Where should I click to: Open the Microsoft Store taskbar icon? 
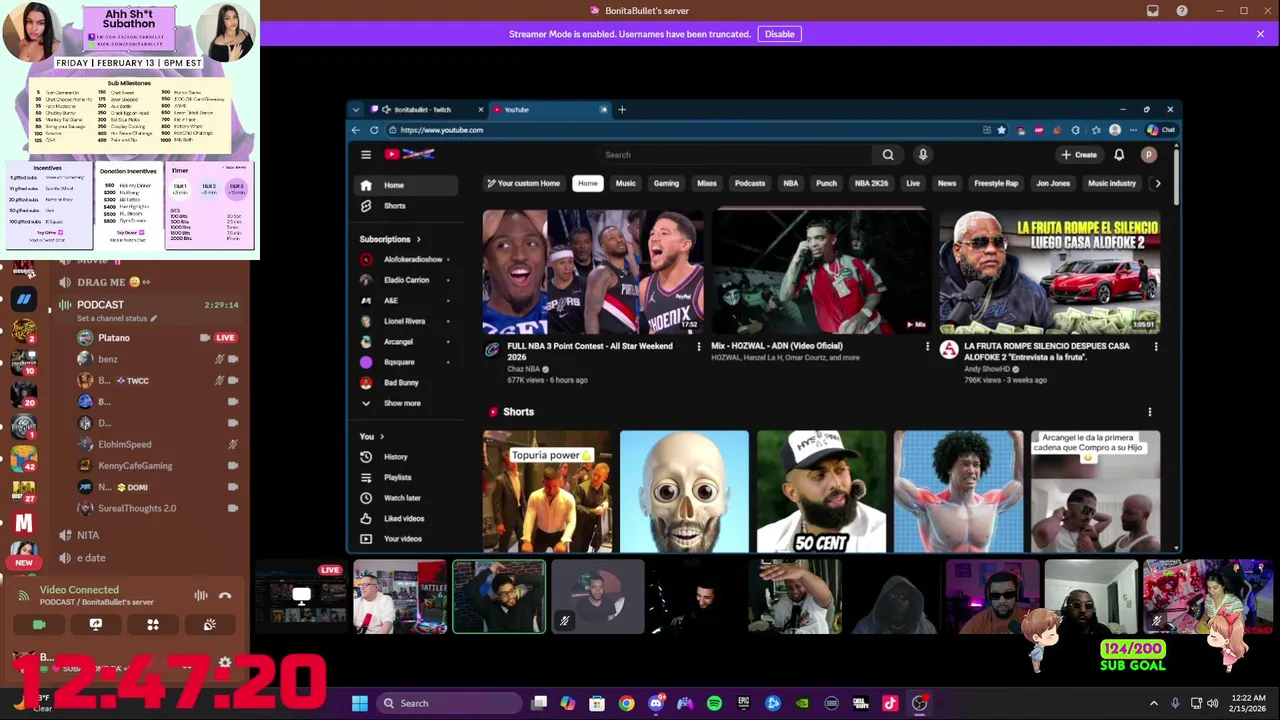click(597, 703)
